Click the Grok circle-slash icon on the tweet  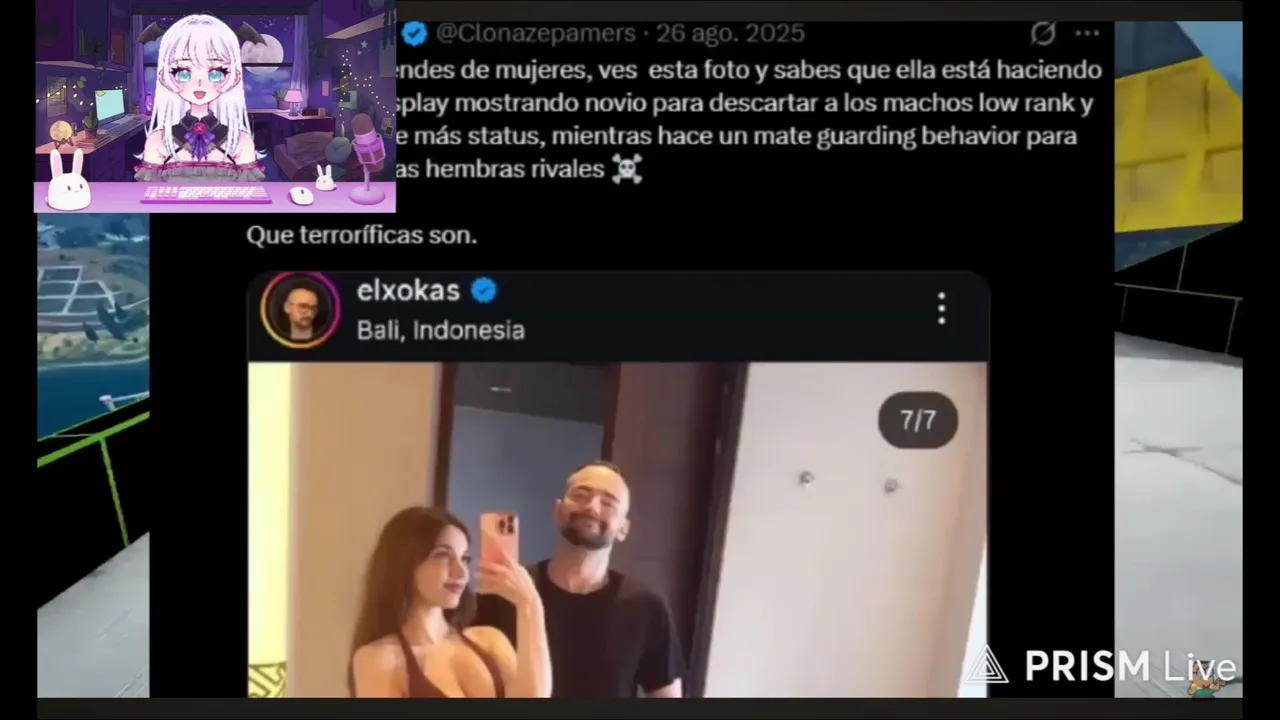pos(1043,34)
